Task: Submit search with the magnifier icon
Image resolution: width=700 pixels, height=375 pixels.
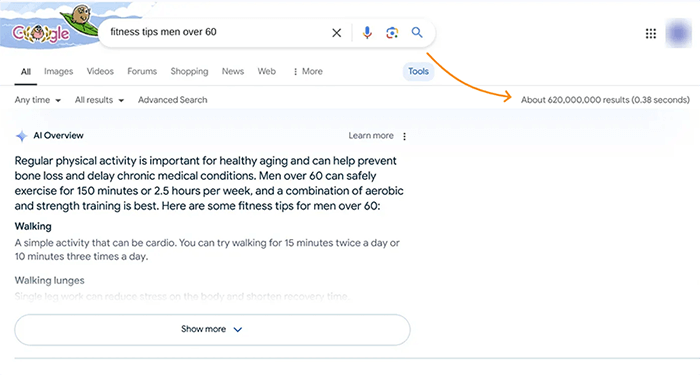Action: pyautogui.click(x=417, y=33)
